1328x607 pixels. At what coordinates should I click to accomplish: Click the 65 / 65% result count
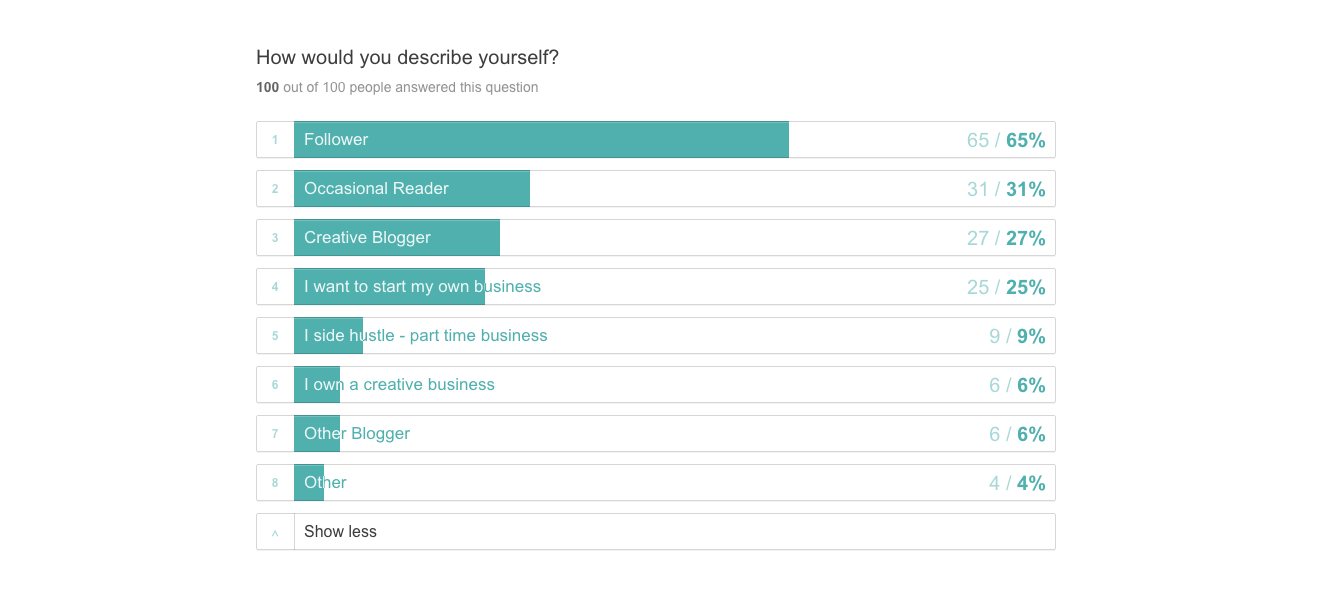click(1006, 140)
